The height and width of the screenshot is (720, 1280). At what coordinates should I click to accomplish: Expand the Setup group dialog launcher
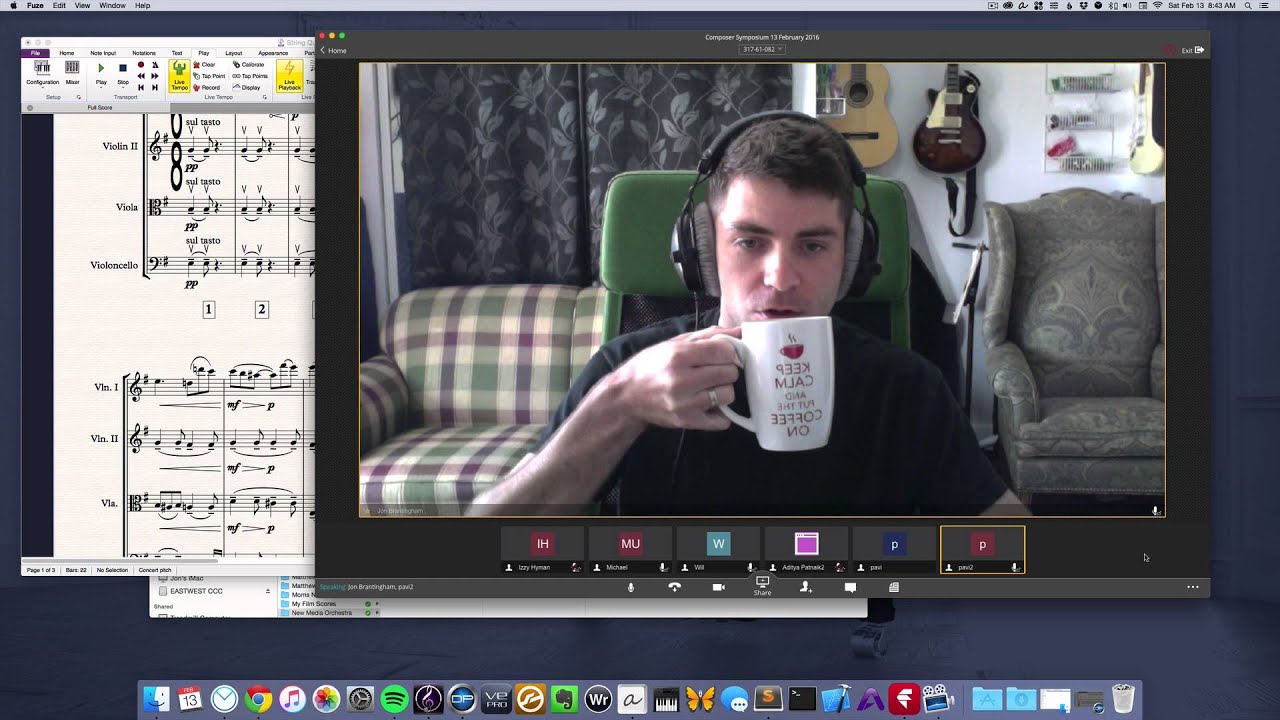tap(79, 97)
